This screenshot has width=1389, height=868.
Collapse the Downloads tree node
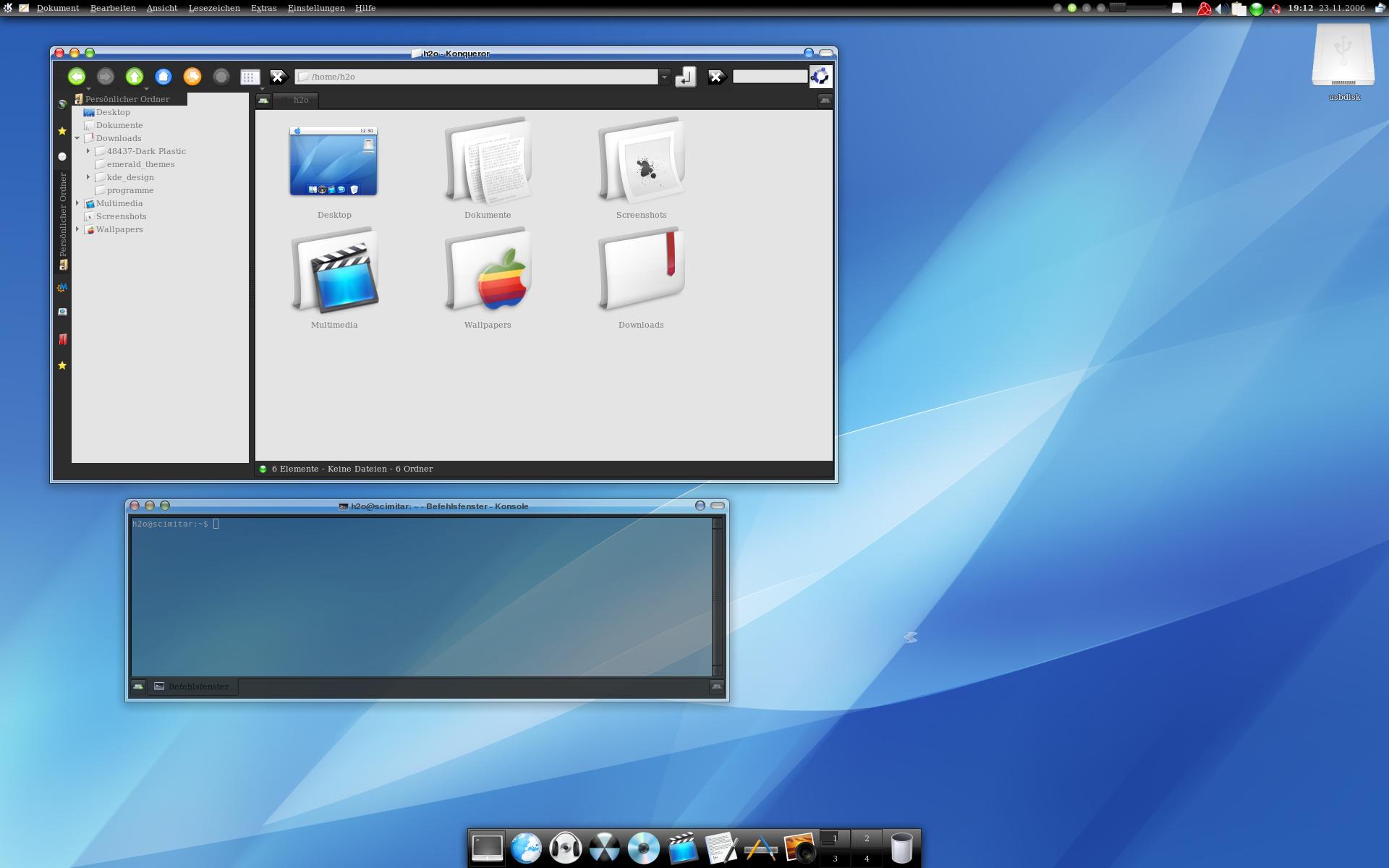click(x=77, y=138)
